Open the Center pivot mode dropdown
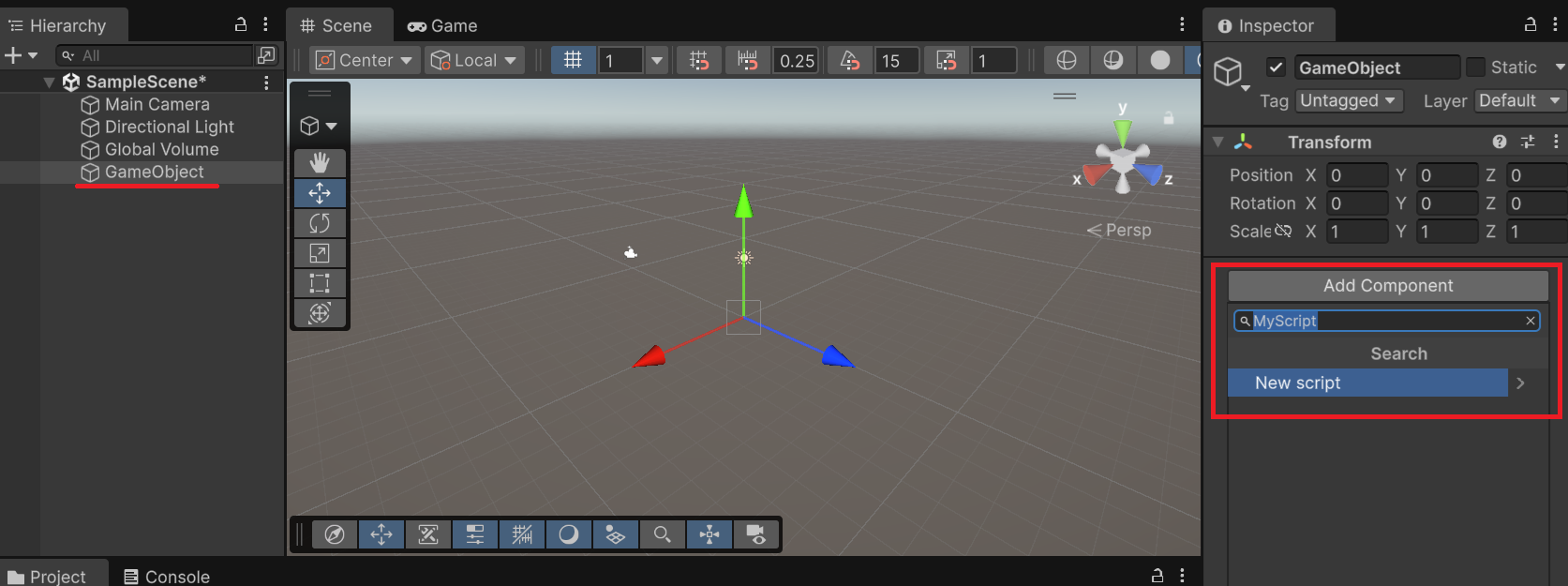 (365, 61)
